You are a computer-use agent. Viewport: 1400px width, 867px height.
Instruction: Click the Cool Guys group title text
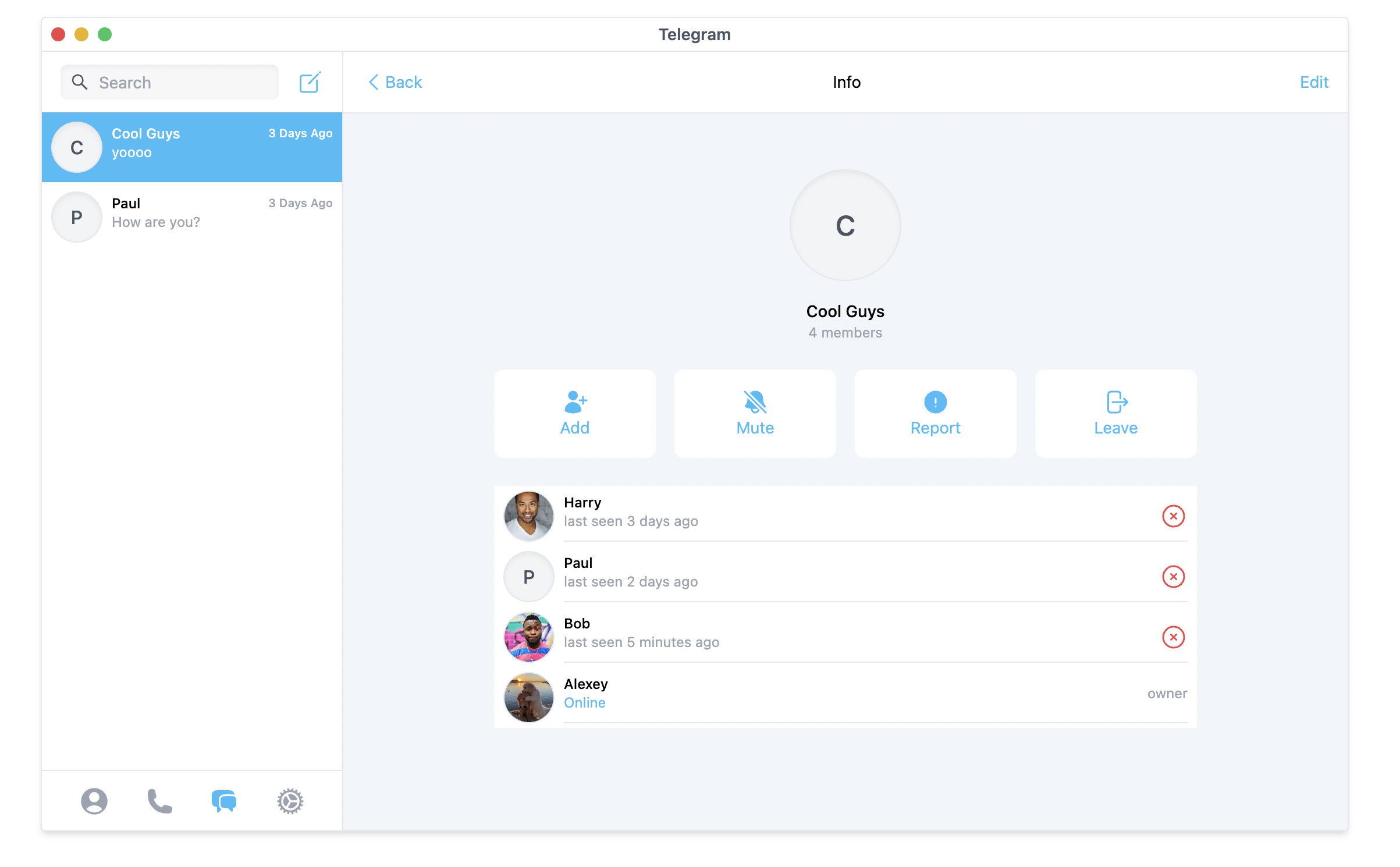coord(845,311)
